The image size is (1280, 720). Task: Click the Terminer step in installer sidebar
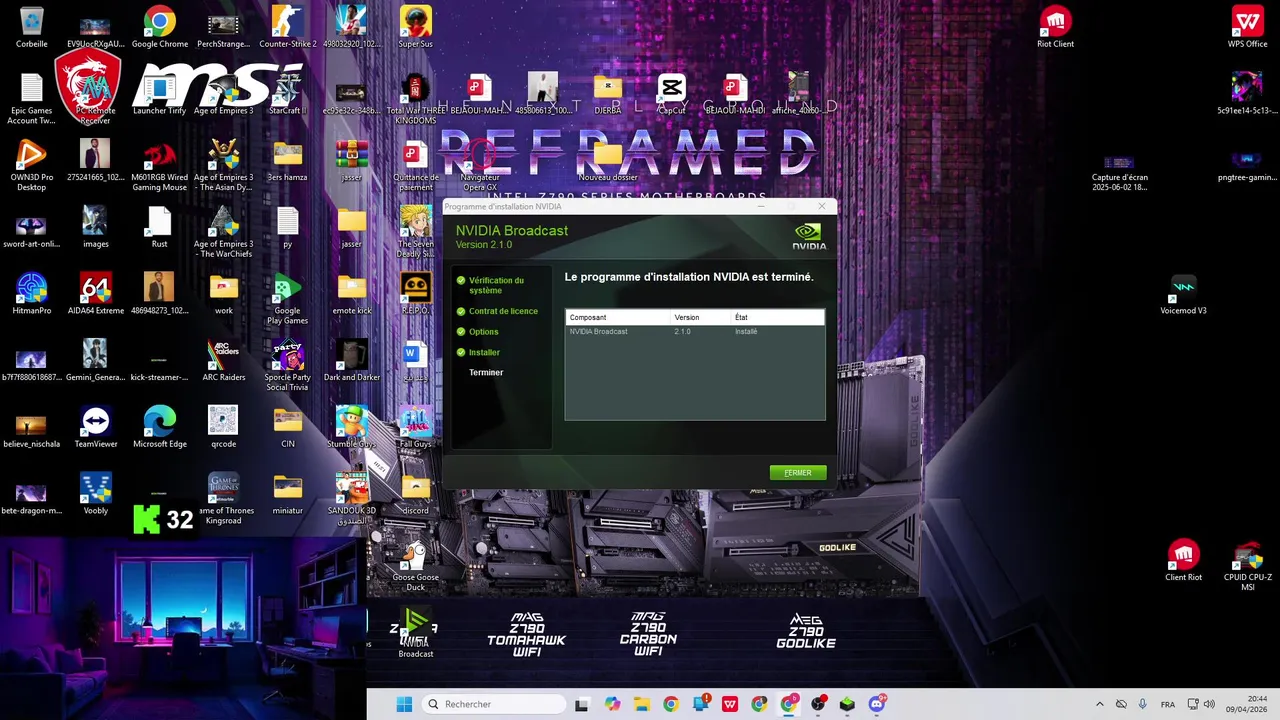coord(486,372)
